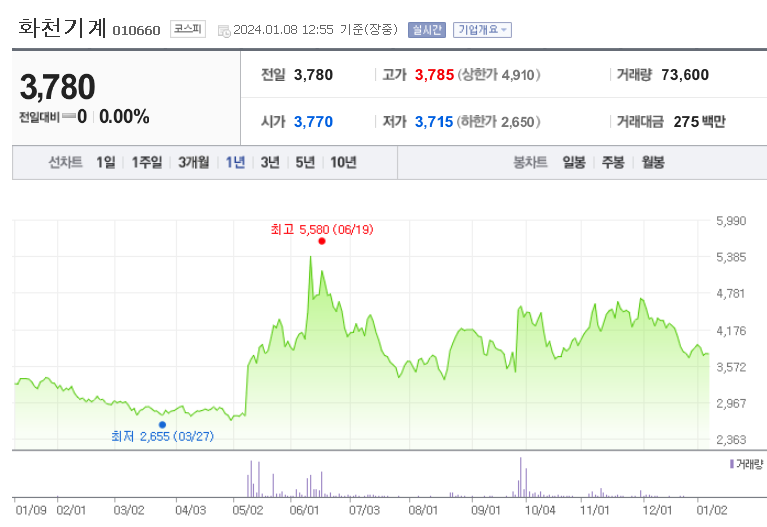Click the 2,363 price axis label

(x=731, y=439)
